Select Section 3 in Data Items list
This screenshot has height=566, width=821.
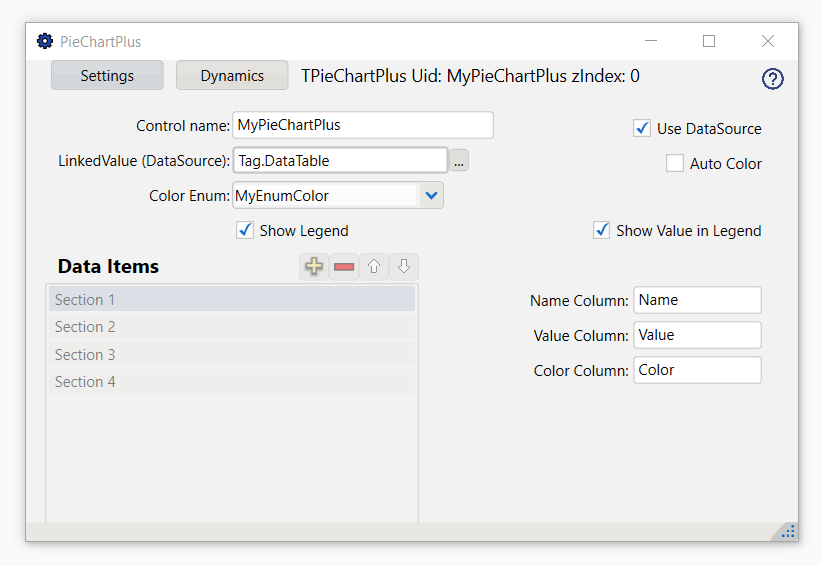[x=232, y=354]
